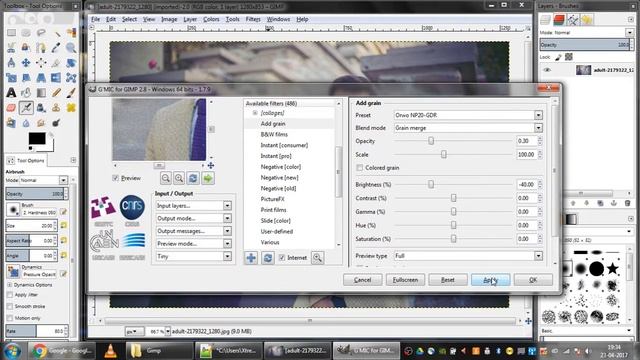Open the Output messages dropdown
This screenshot has width=640, height=360.
point(193,231)
